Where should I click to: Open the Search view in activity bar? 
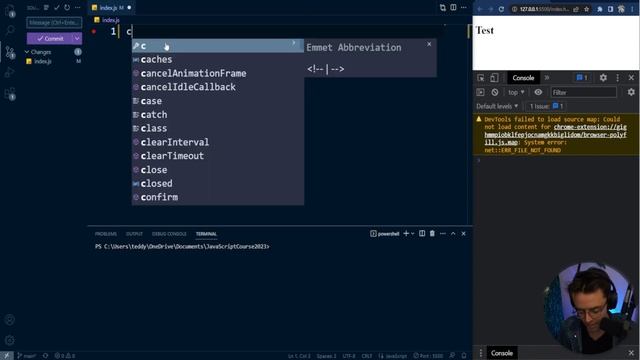pos(10,30)
